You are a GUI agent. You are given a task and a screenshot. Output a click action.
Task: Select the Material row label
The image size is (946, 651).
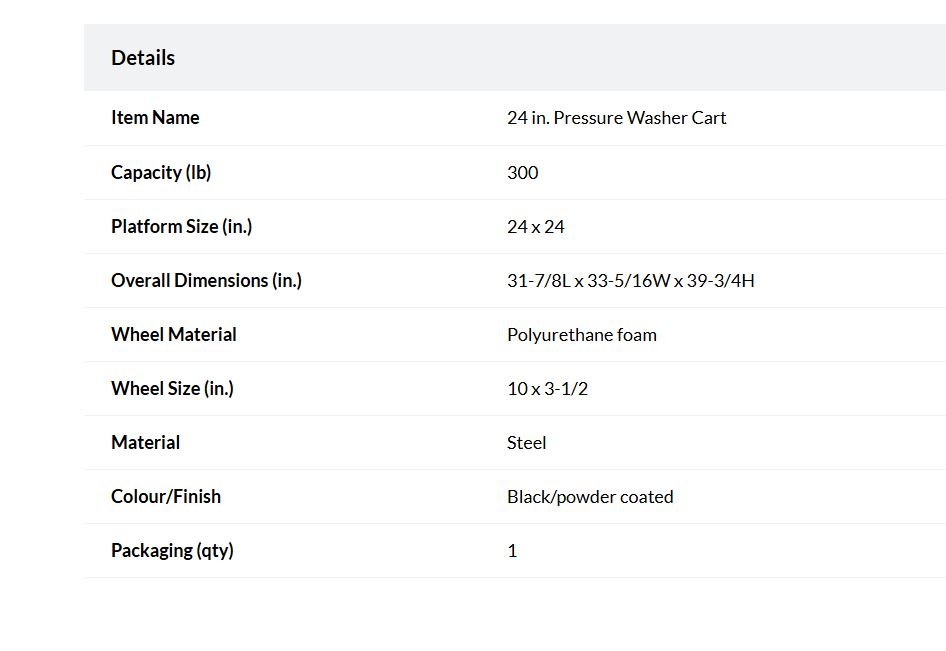(145, 443)
